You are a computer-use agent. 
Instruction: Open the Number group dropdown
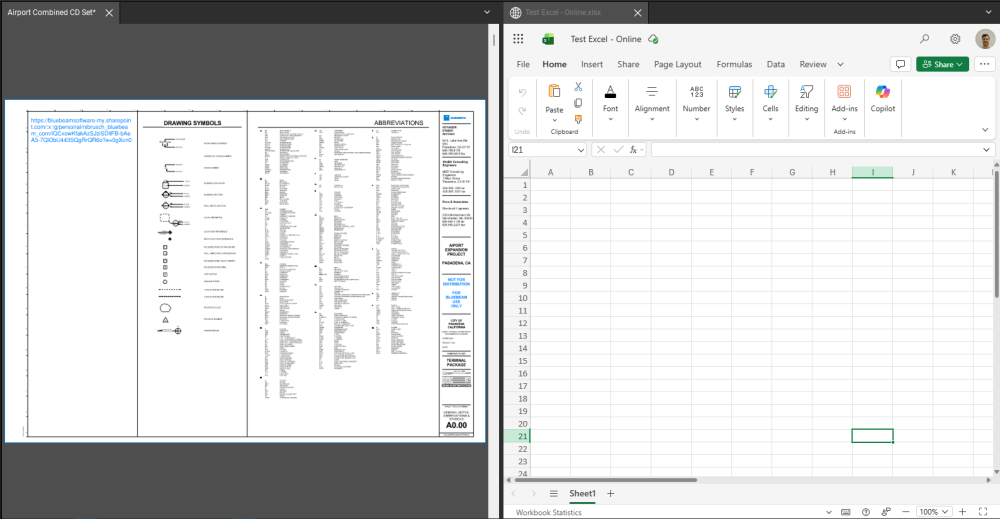point(696,119)
